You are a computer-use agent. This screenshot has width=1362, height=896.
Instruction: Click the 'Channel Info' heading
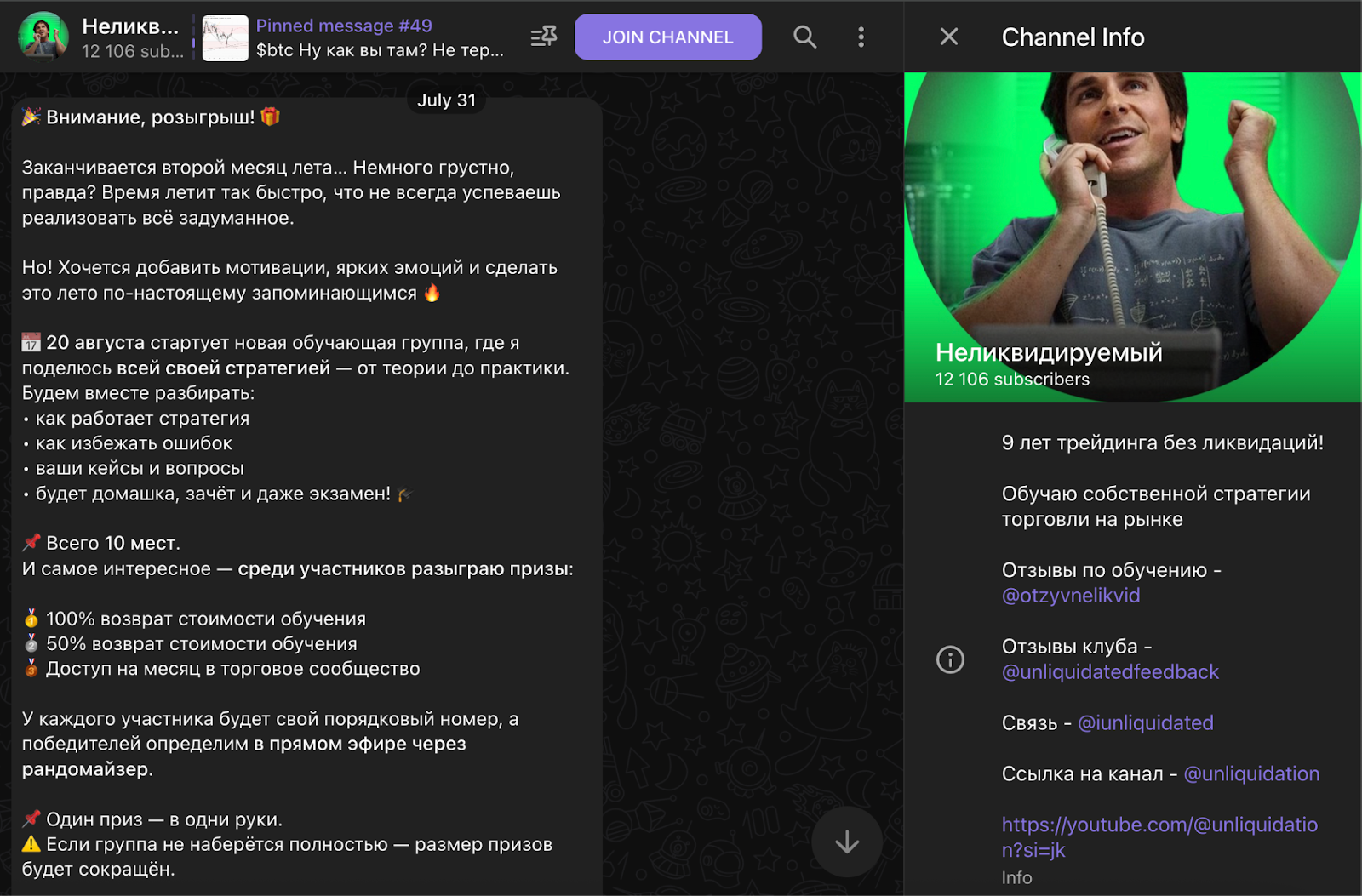(1073, 37)
